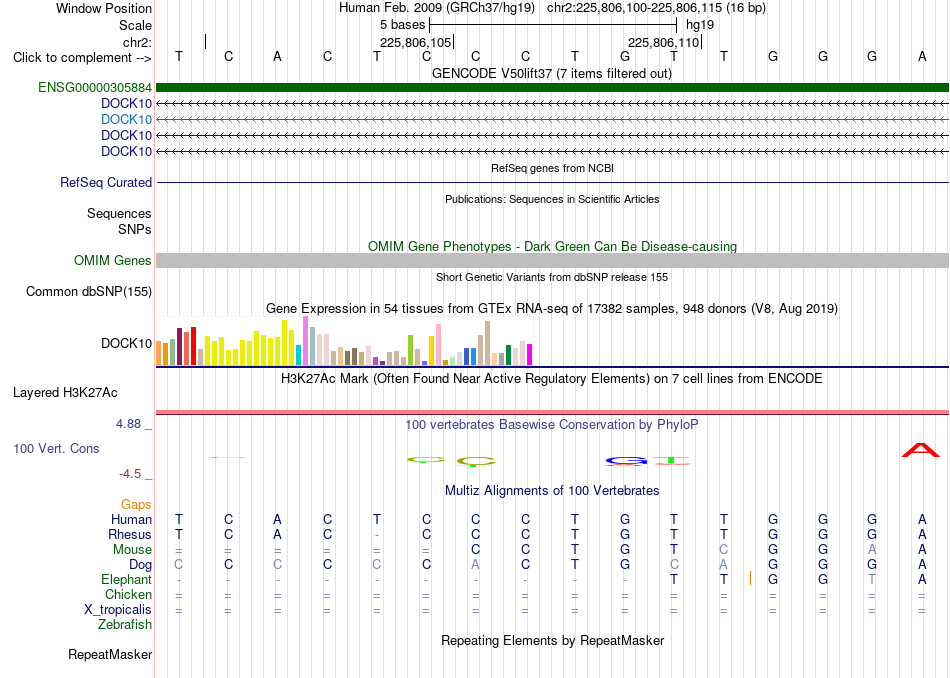The height and width of the screenshot is (678, 950).
Task: Click the Dog species label
Action: 140,565
